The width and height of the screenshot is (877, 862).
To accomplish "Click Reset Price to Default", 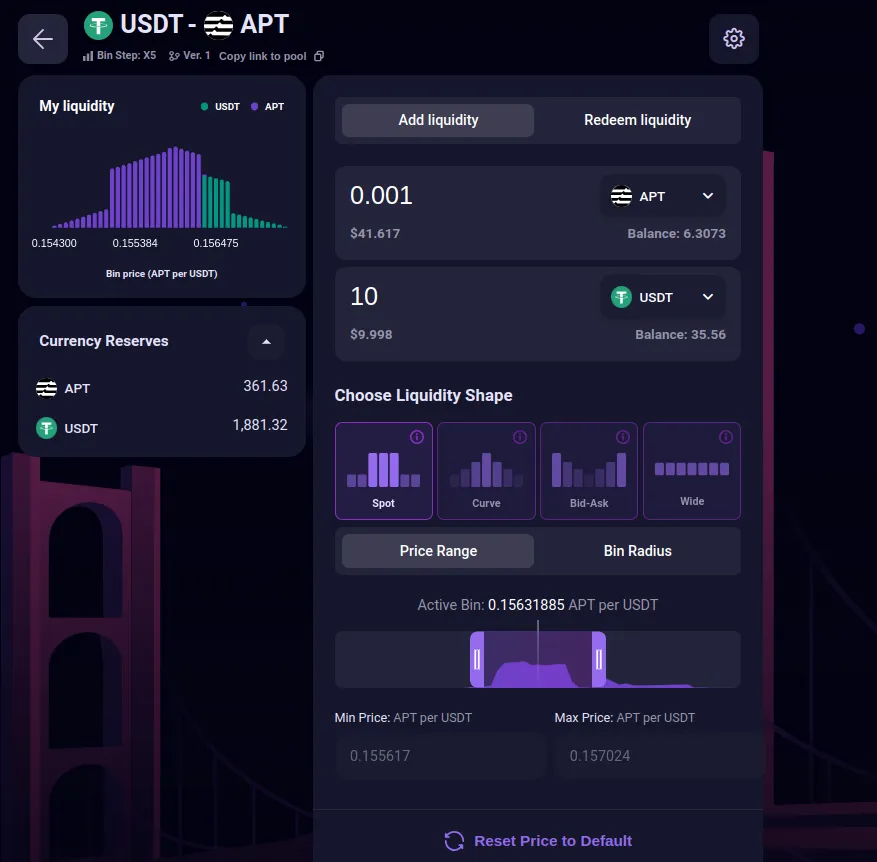I will tap(537, 841).
